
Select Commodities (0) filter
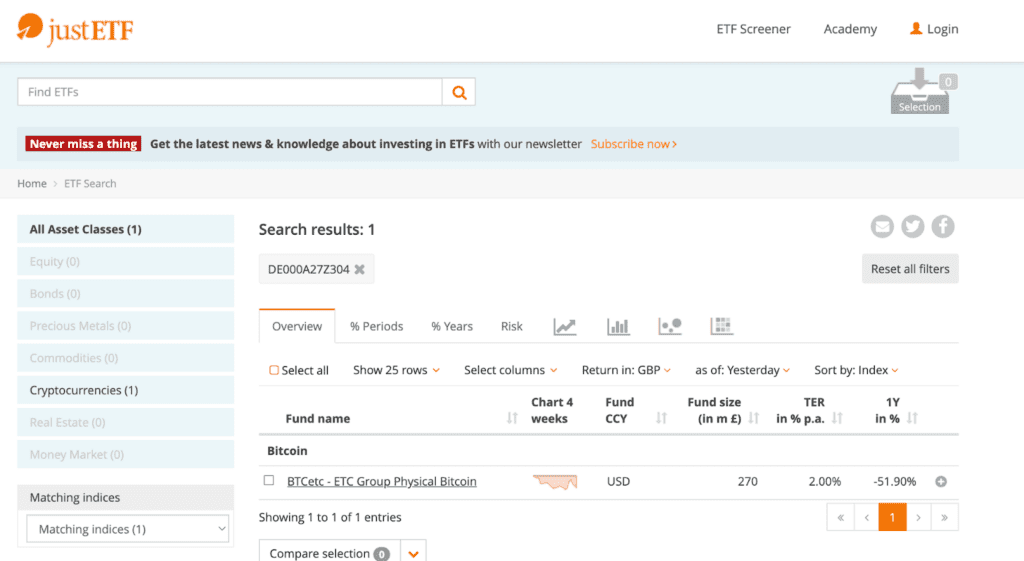pyautogui.click(x=125, y=358)
